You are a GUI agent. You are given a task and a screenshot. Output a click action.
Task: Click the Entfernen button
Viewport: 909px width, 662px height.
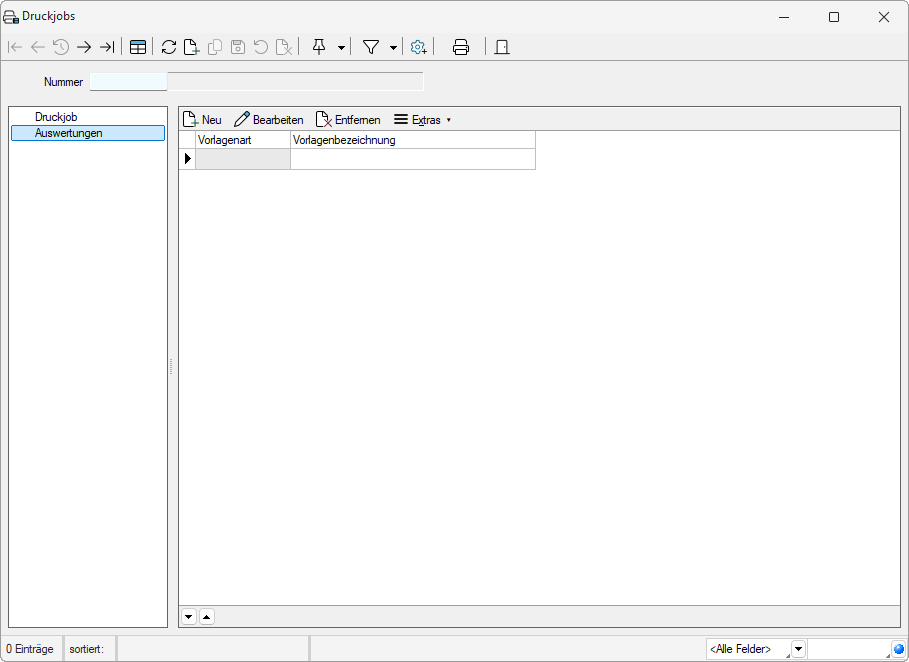click(x=348, y=120)
